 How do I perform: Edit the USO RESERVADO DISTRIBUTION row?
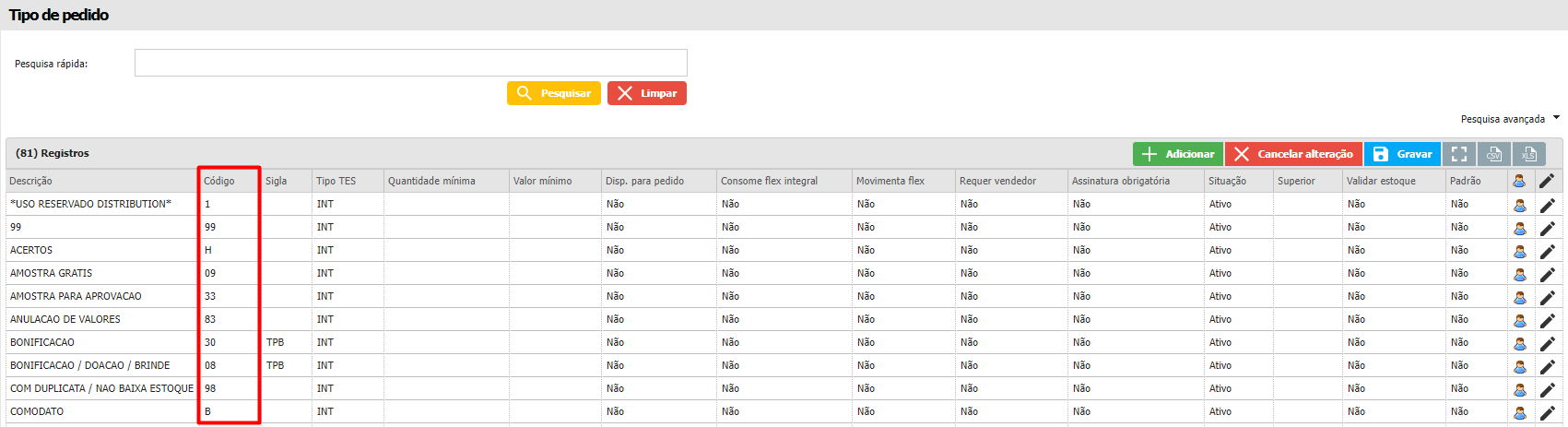coord(1547,205)
